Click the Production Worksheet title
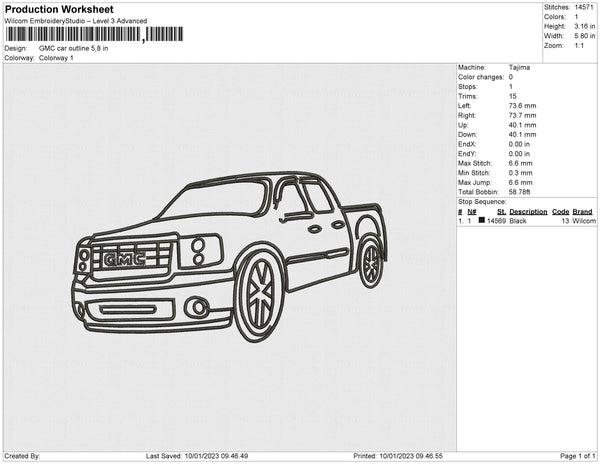The image size is (600, 464). point(58,9)
